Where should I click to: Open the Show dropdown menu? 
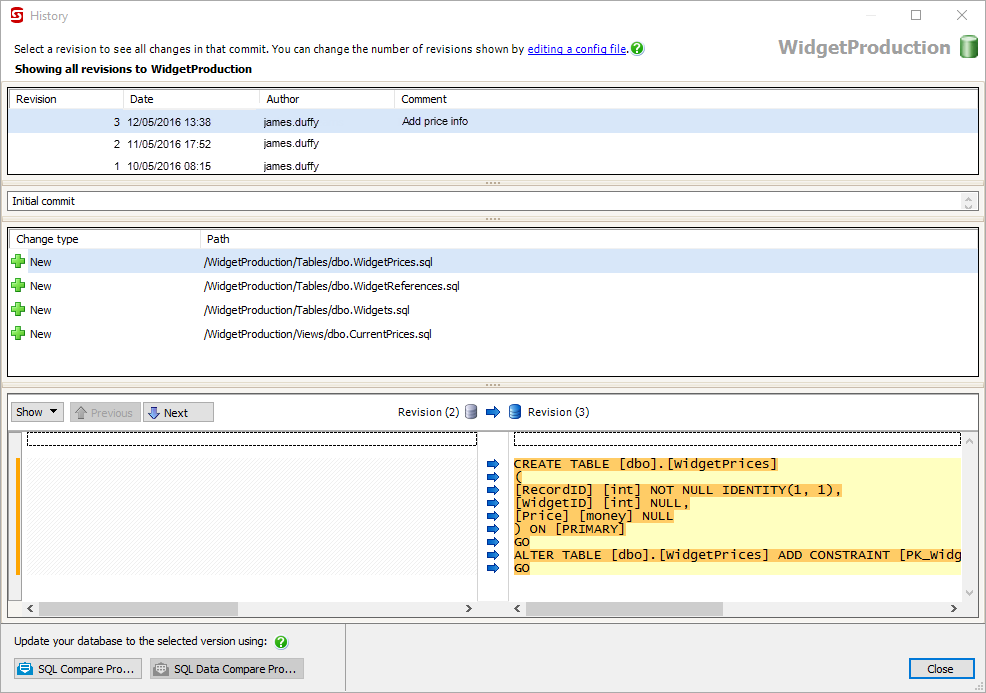coord(37,412)
